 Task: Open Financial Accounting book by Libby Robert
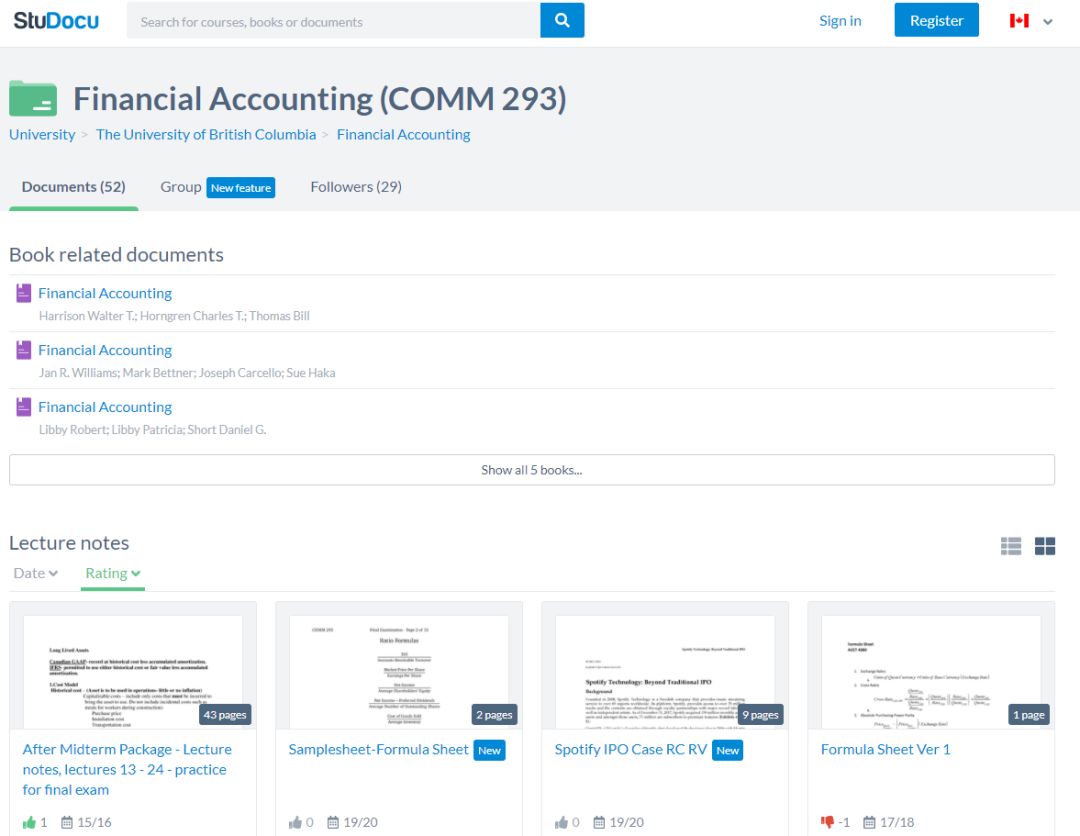[x=105, y=407]
